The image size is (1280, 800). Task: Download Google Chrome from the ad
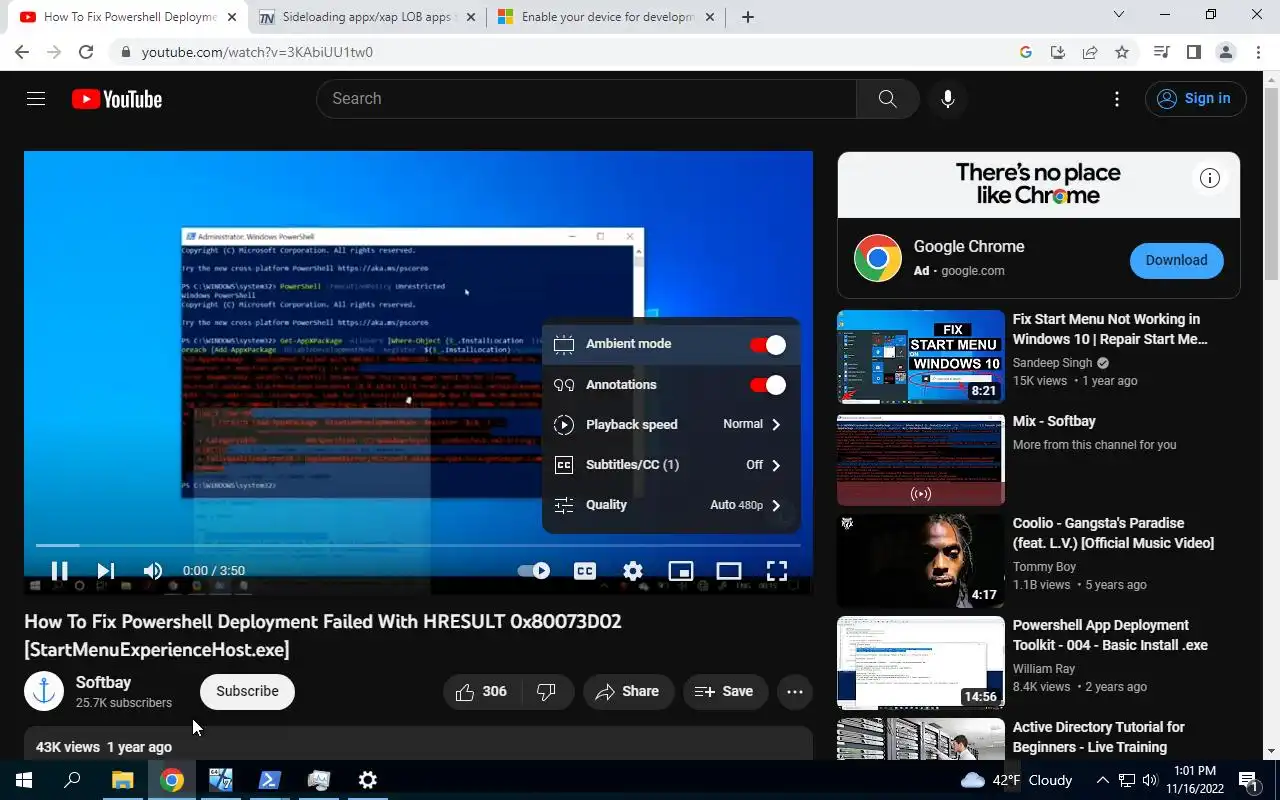tap(1176, 260)
